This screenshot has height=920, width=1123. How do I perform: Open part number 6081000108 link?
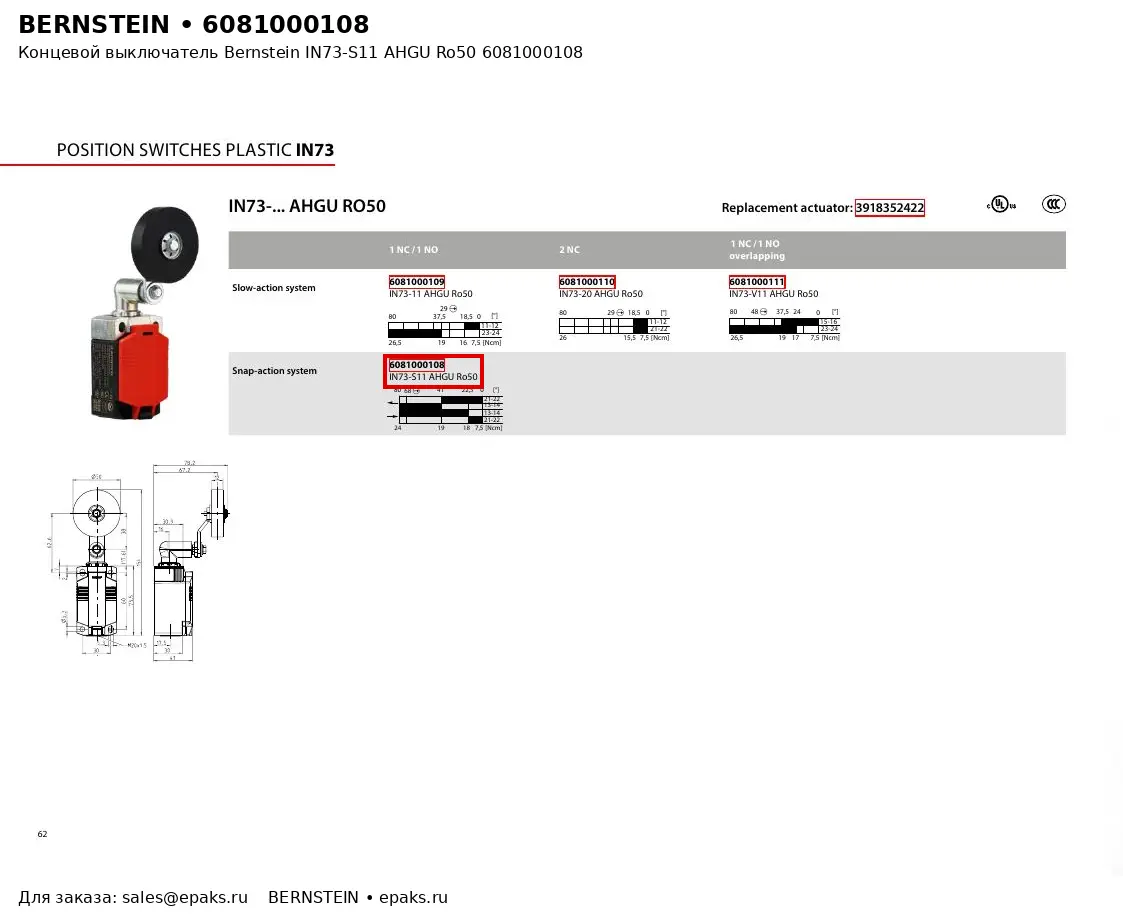[417, 364]
